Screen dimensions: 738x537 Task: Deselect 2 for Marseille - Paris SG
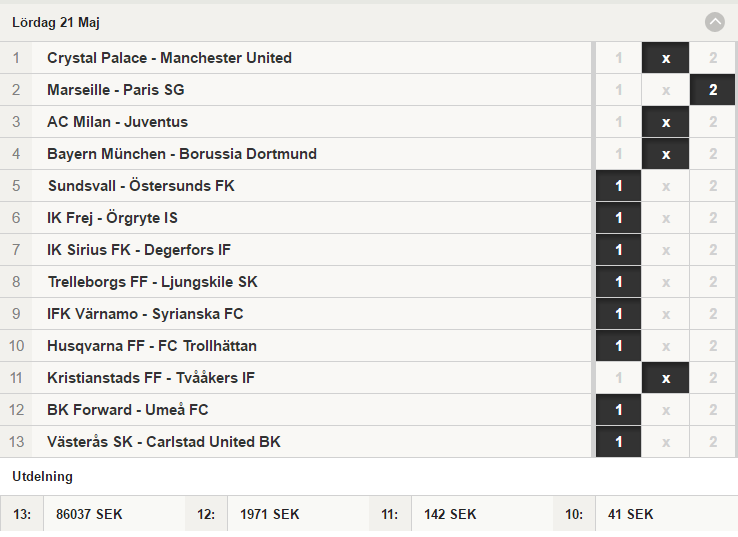[x=713, y=90]
